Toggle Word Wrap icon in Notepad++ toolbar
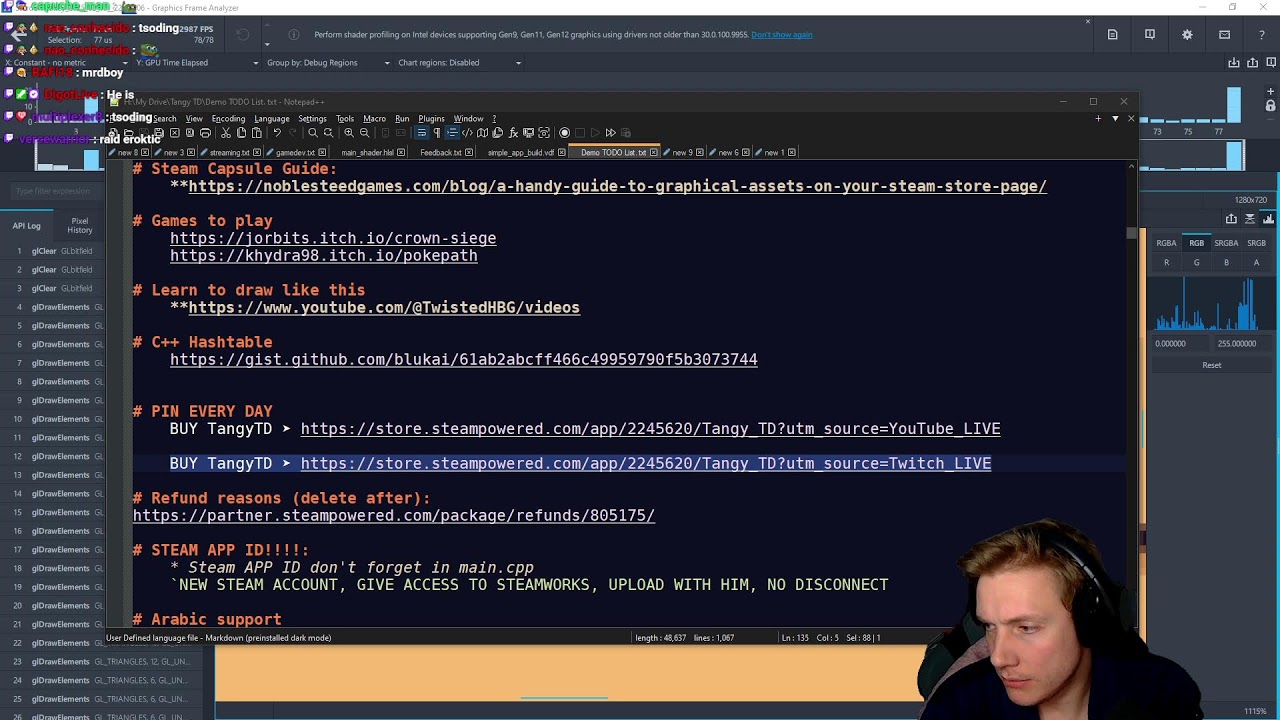Image resolution: width=1280 pixels, height=720 pixels. [x=421, y=133]
